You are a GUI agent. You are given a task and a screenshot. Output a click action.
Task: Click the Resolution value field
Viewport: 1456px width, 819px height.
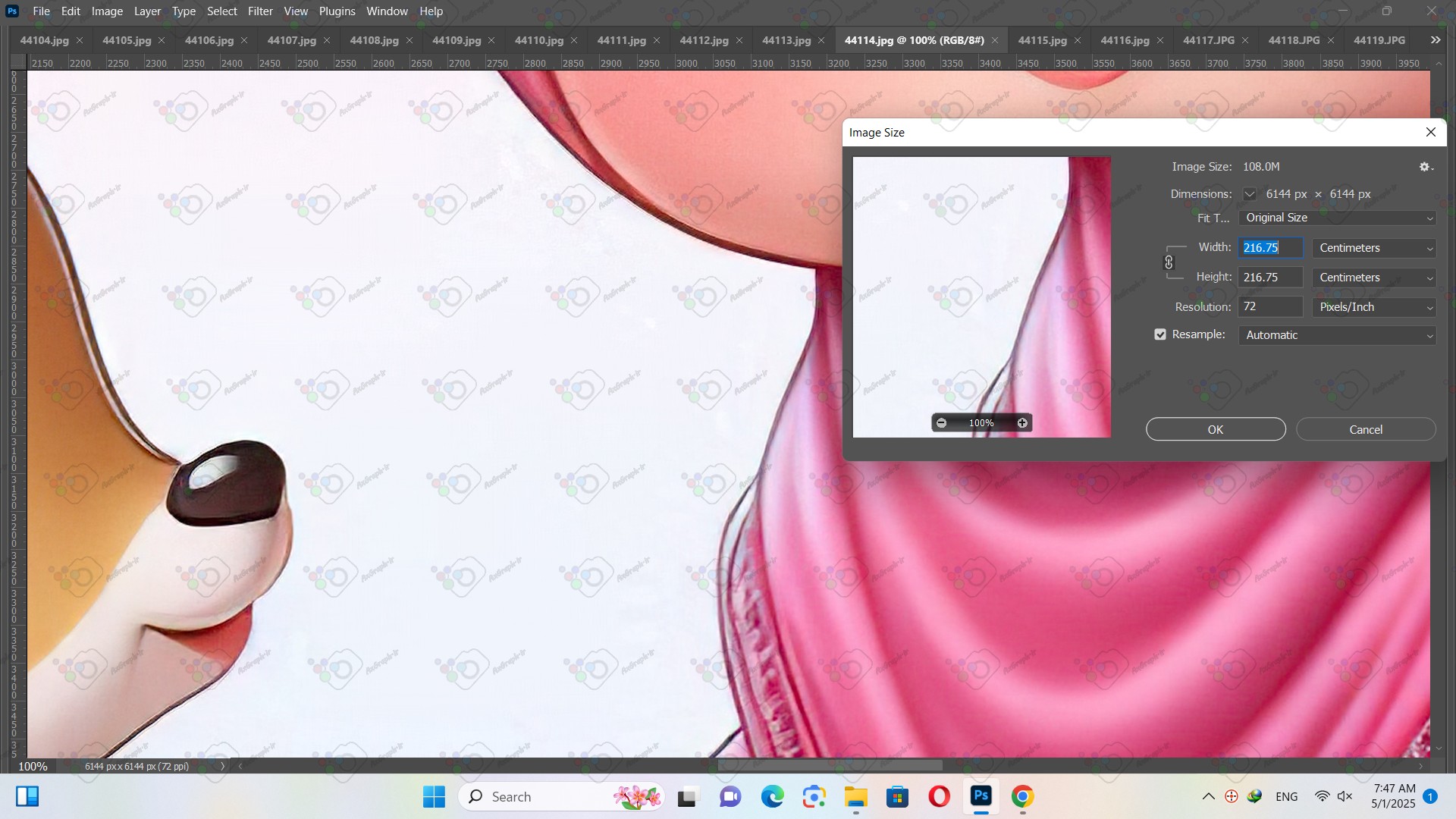pos(1270,307)
